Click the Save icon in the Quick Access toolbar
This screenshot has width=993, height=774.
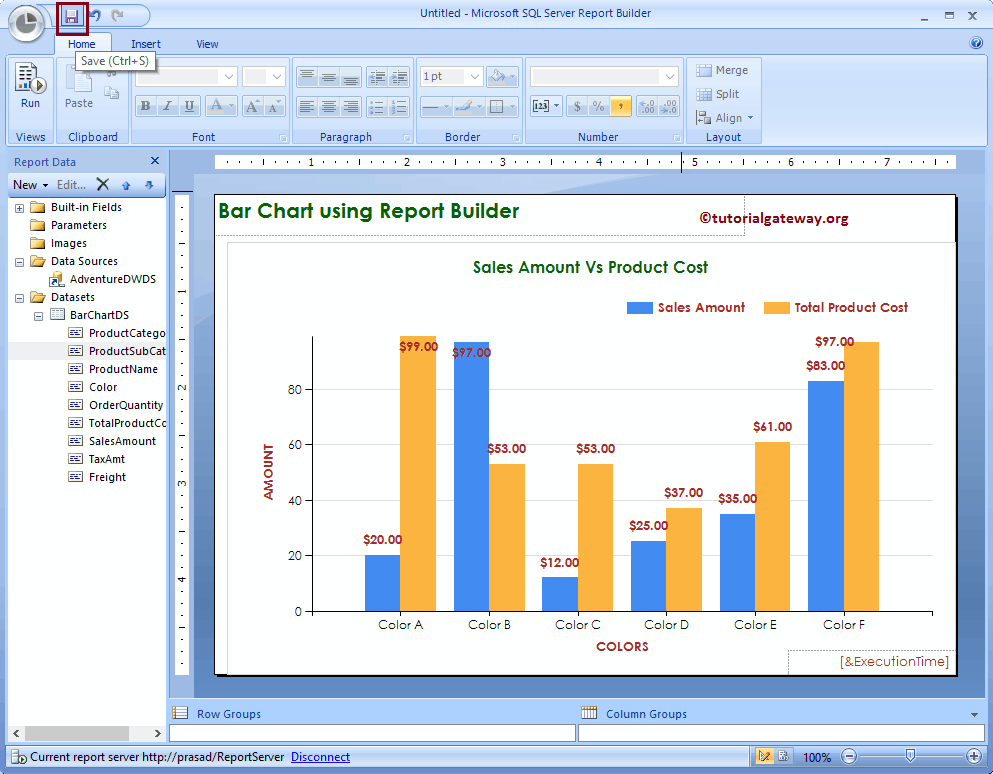coord(71,16)
